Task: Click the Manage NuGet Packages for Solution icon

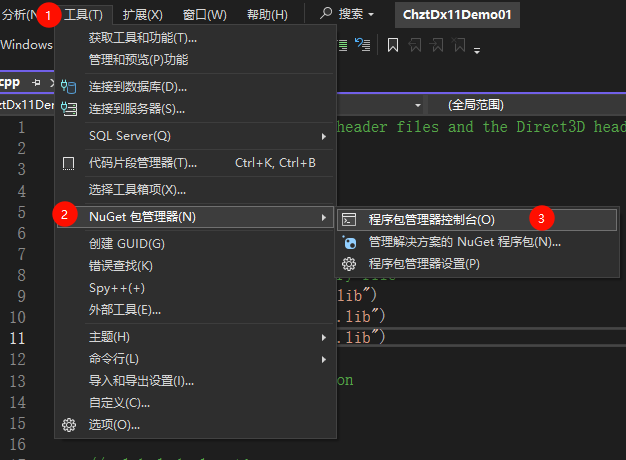Action: pos(350,241)
